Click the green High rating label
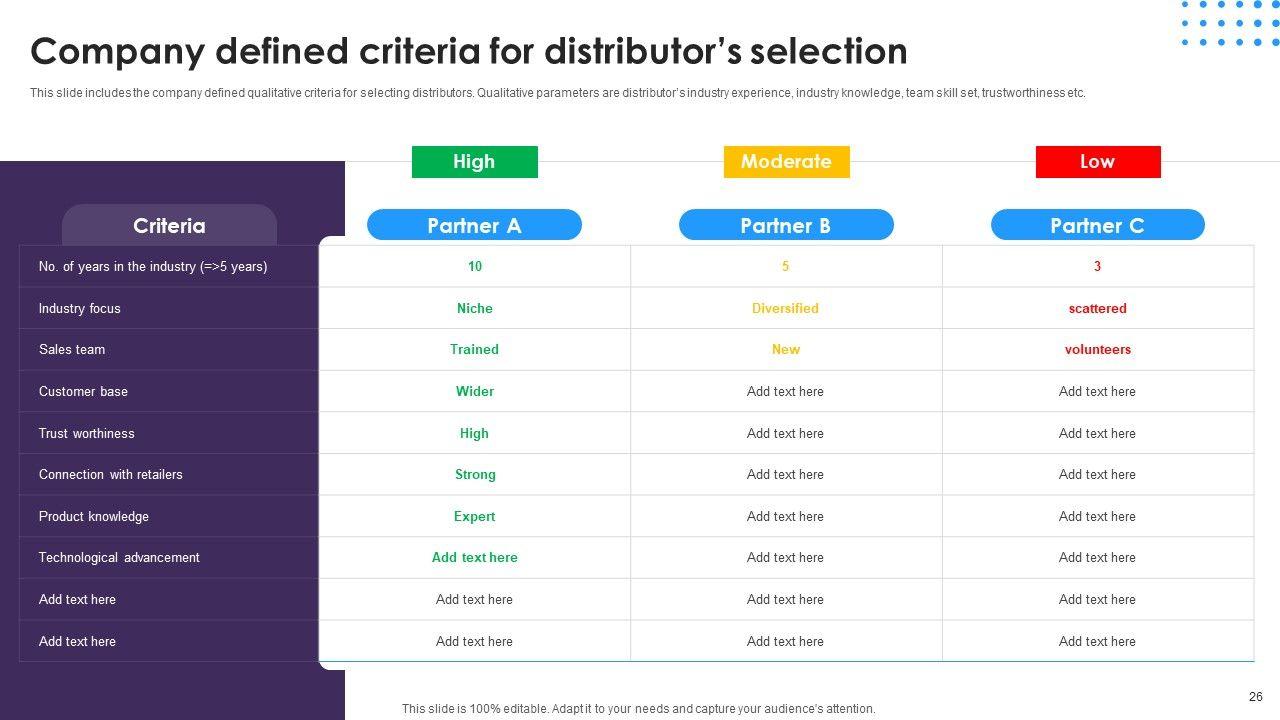 [474, 162]
